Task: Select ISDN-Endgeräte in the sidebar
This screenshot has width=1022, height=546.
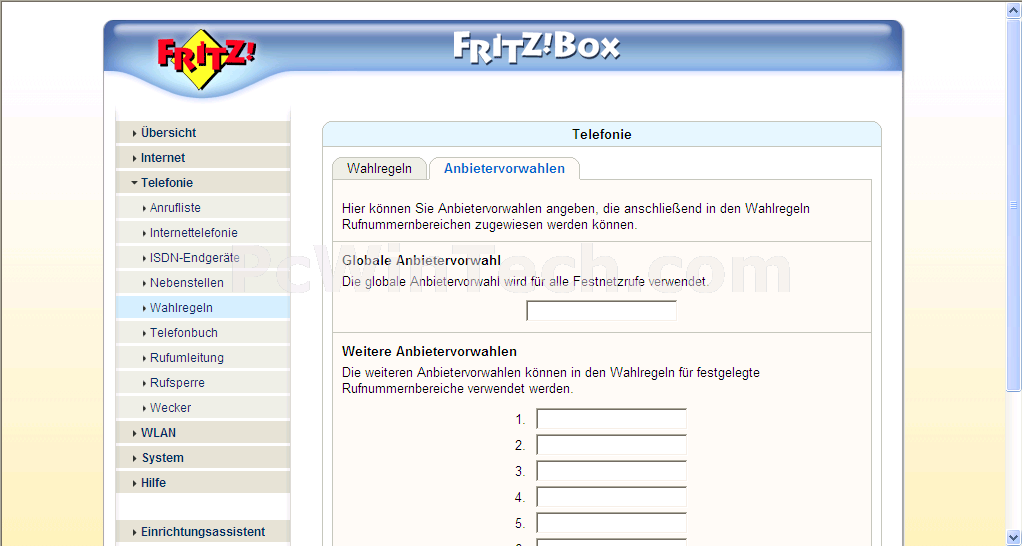Action: click(203, 257)
